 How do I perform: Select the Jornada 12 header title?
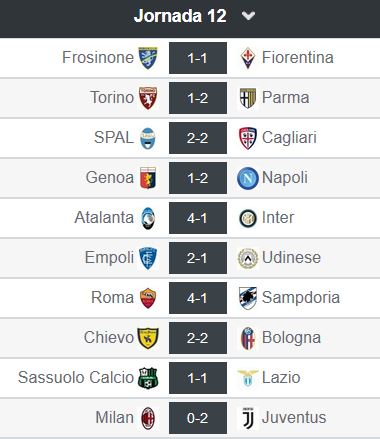[180, 16]
